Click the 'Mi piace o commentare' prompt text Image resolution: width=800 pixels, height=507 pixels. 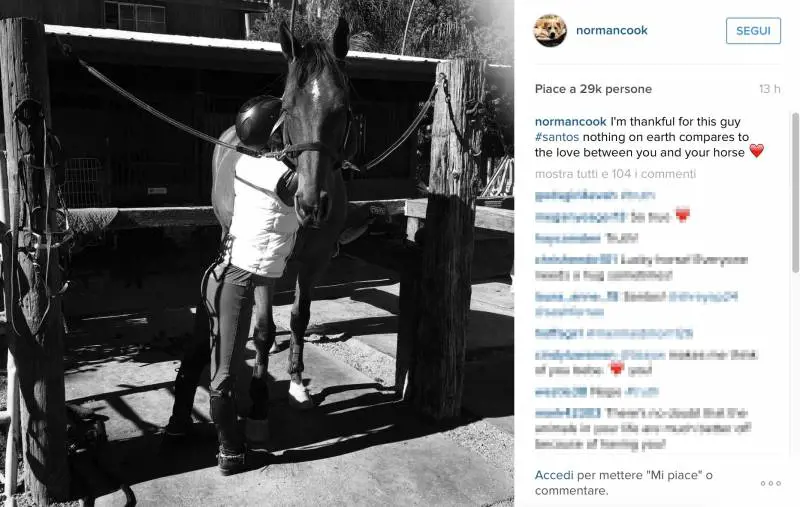[x=623, y=483]
